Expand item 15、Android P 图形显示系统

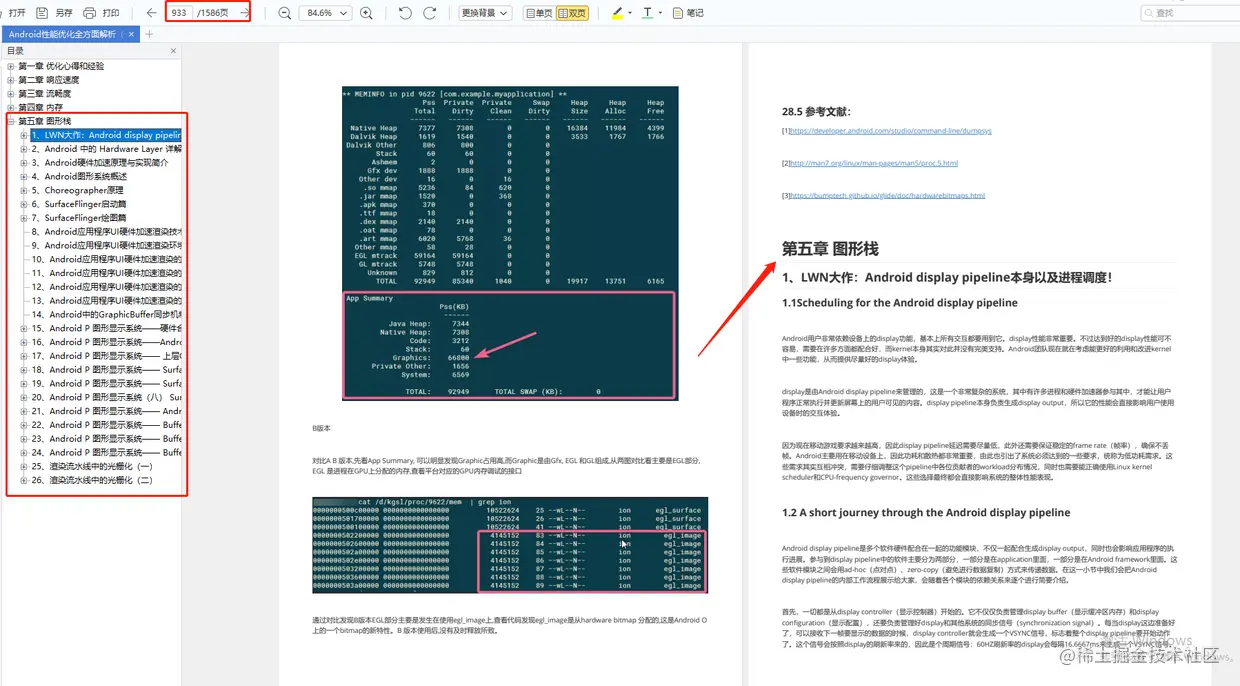(x=24, y=328)
